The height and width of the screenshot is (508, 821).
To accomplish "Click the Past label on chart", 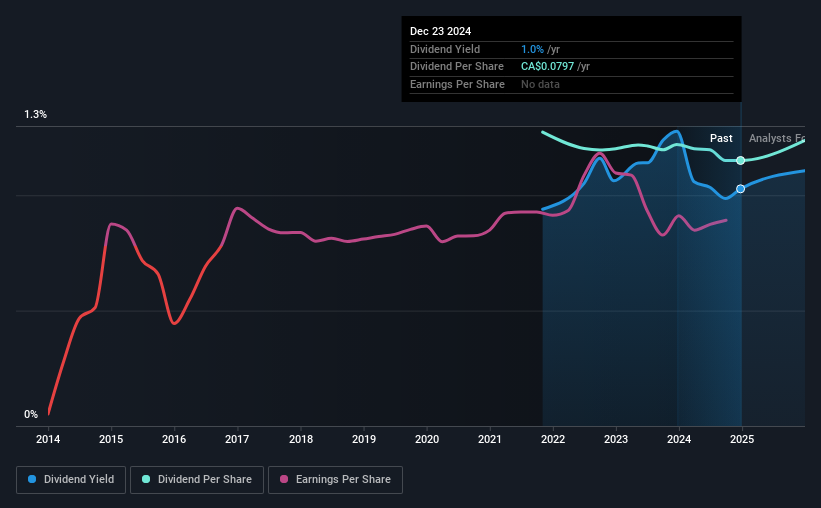I will [721, 138].
